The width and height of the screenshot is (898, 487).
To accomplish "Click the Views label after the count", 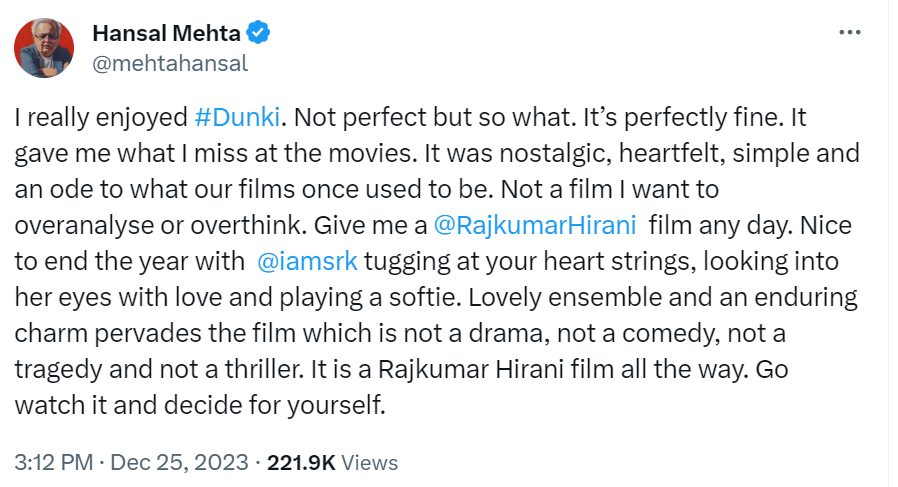I will (x=369, y=462).
